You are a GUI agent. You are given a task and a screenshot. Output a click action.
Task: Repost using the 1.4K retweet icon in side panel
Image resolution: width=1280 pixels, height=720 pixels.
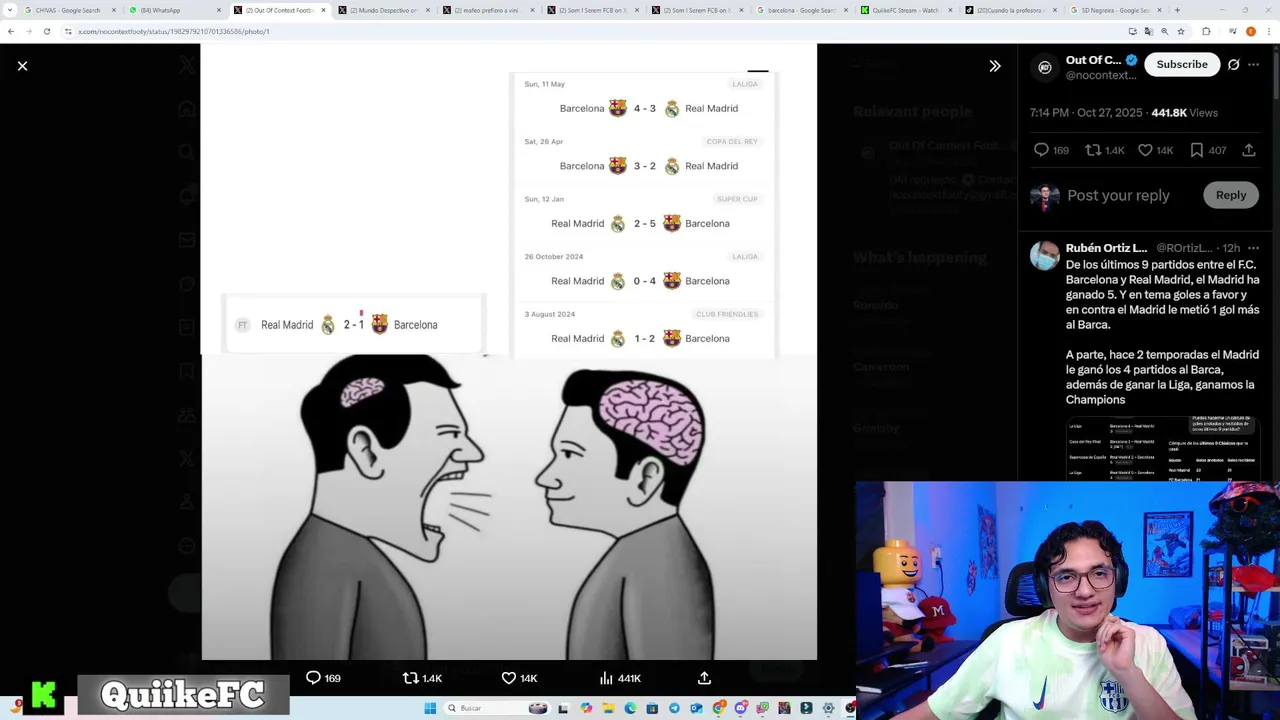pyautogui.click(x=1093, y=150)
